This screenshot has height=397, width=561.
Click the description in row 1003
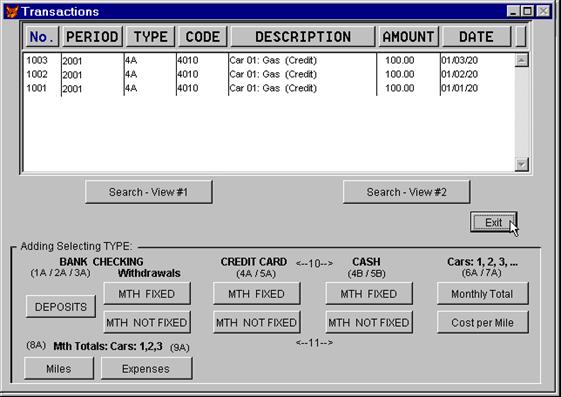(x=273, y=60)
